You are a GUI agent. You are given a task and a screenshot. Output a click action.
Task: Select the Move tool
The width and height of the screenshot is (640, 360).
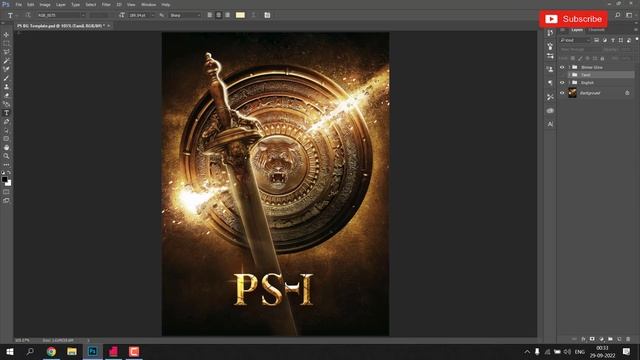[6, 35]
